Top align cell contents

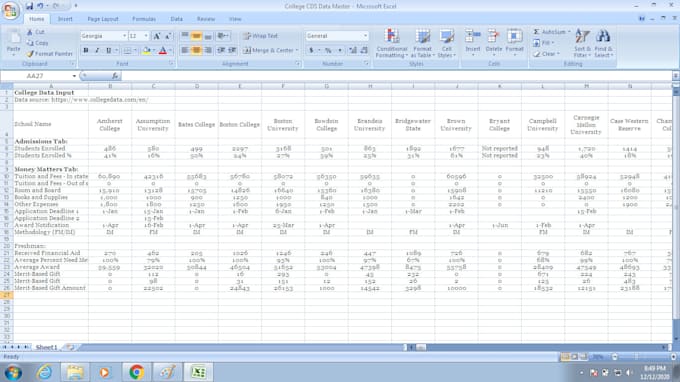(x=185, y=36)
